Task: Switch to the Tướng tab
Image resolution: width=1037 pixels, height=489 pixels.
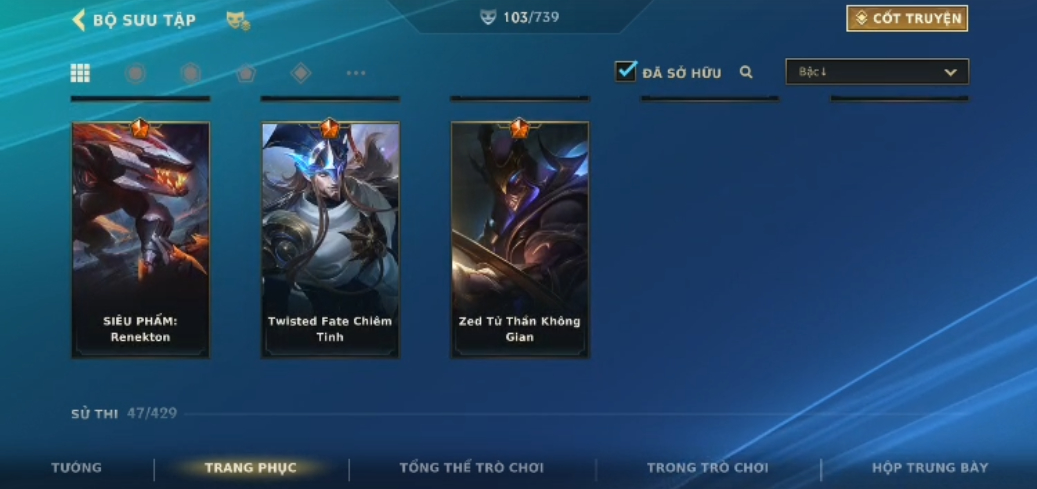Action: [77, 468]
